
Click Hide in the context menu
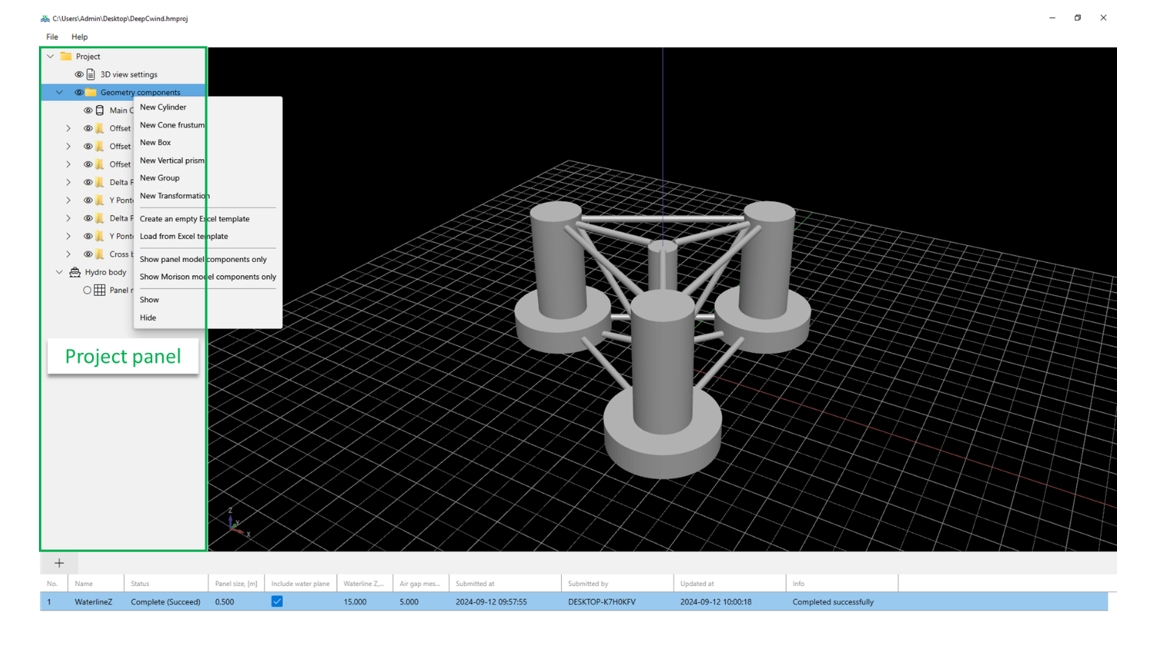[148, 318]
